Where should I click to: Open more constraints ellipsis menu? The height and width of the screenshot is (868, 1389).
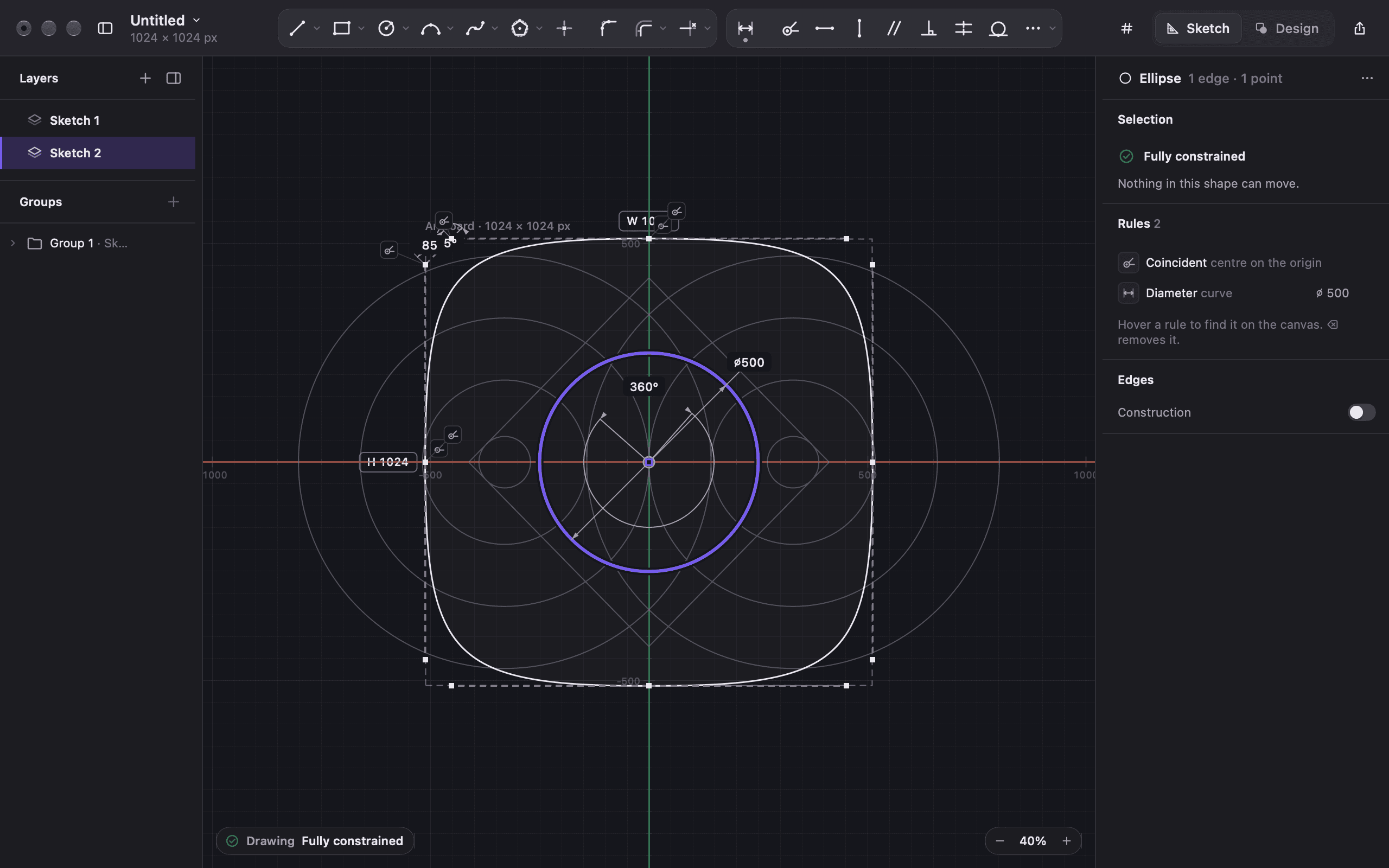point(1033,28)
